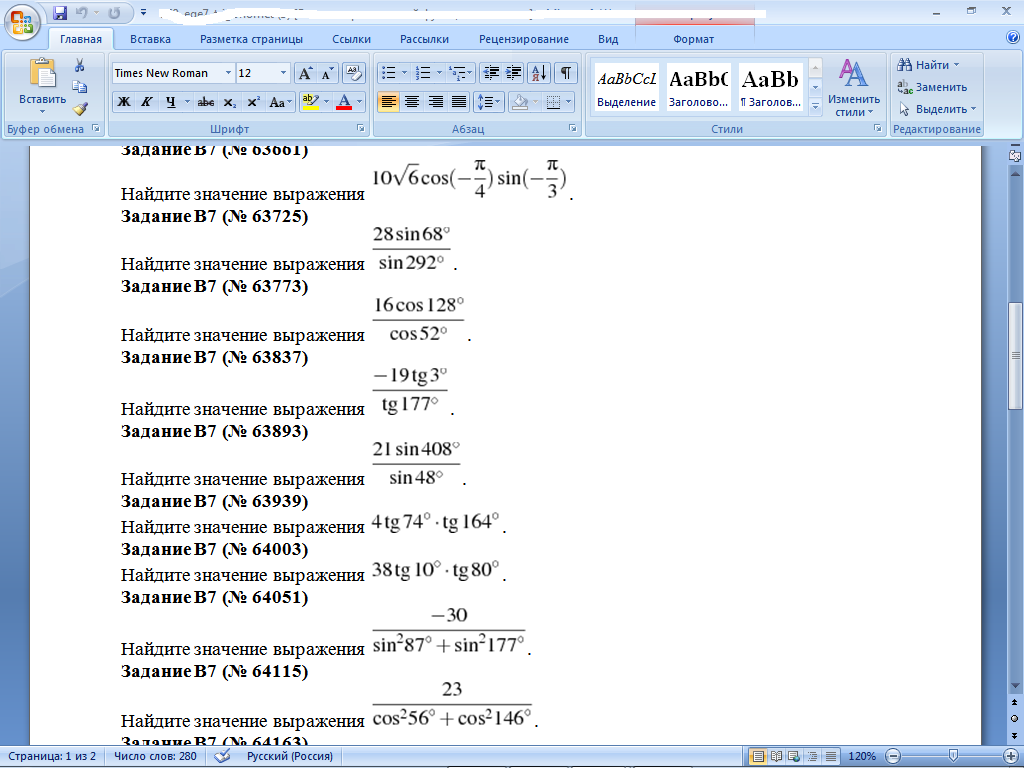Toggle bold formatting with the Ж button
This screenshot has height=768, width=1024.
(124, 102)
